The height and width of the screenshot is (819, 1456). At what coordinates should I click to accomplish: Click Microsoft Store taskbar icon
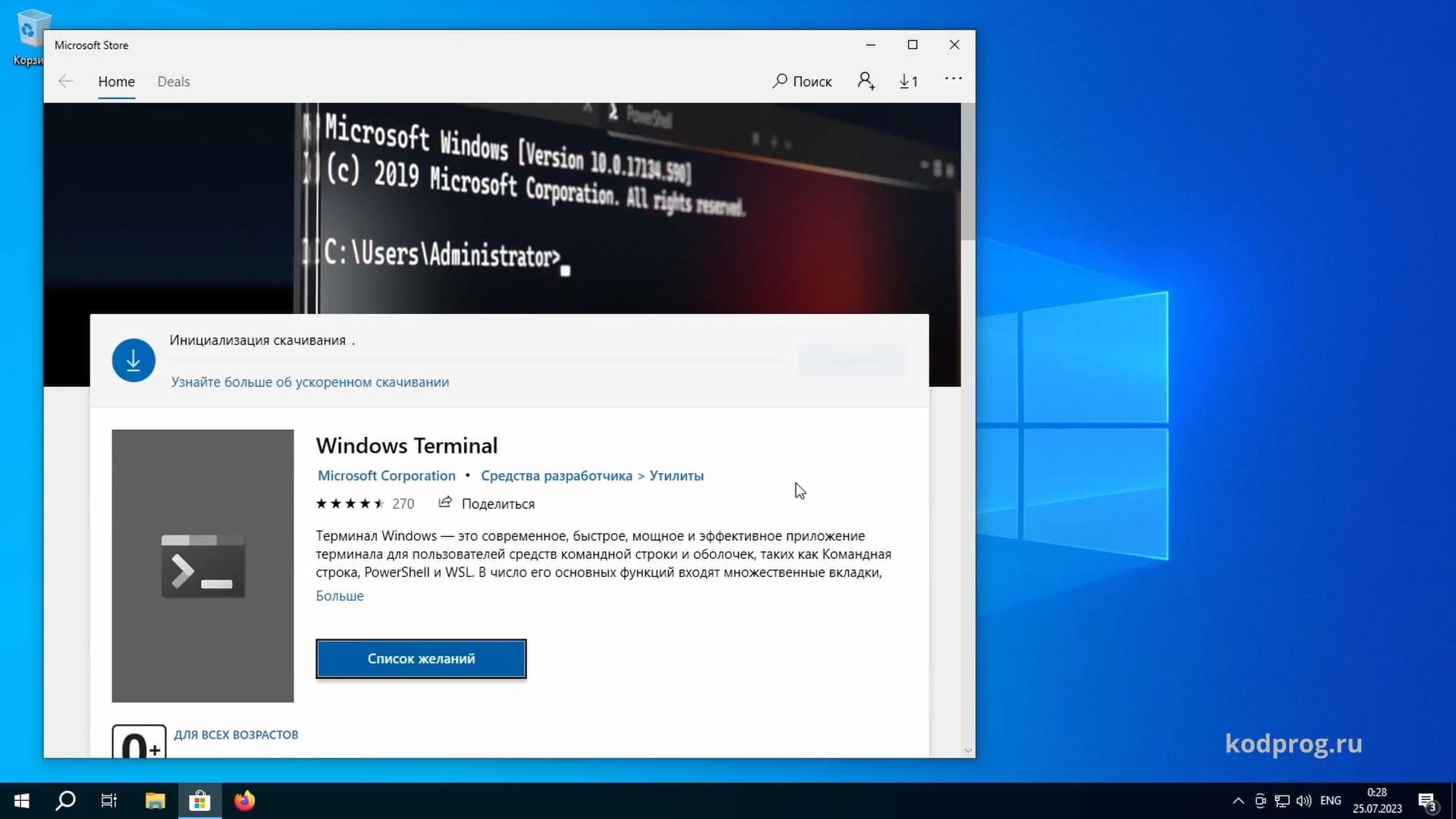(x=200, y=801)
